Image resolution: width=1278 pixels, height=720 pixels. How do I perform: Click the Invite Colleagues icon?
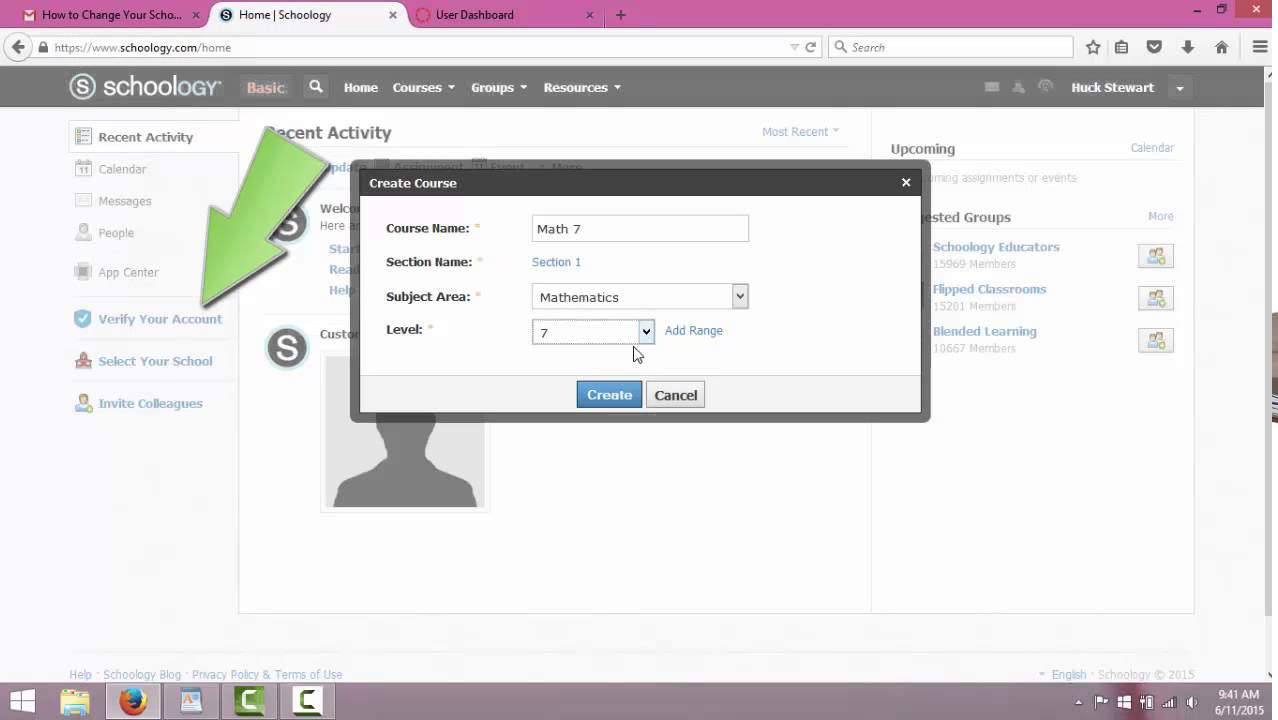pyautogui.click(x=83, y=403)
